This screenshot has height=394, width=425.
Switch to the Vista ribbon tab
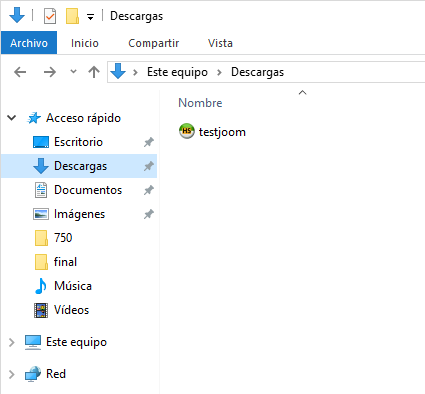pos(220,43)
